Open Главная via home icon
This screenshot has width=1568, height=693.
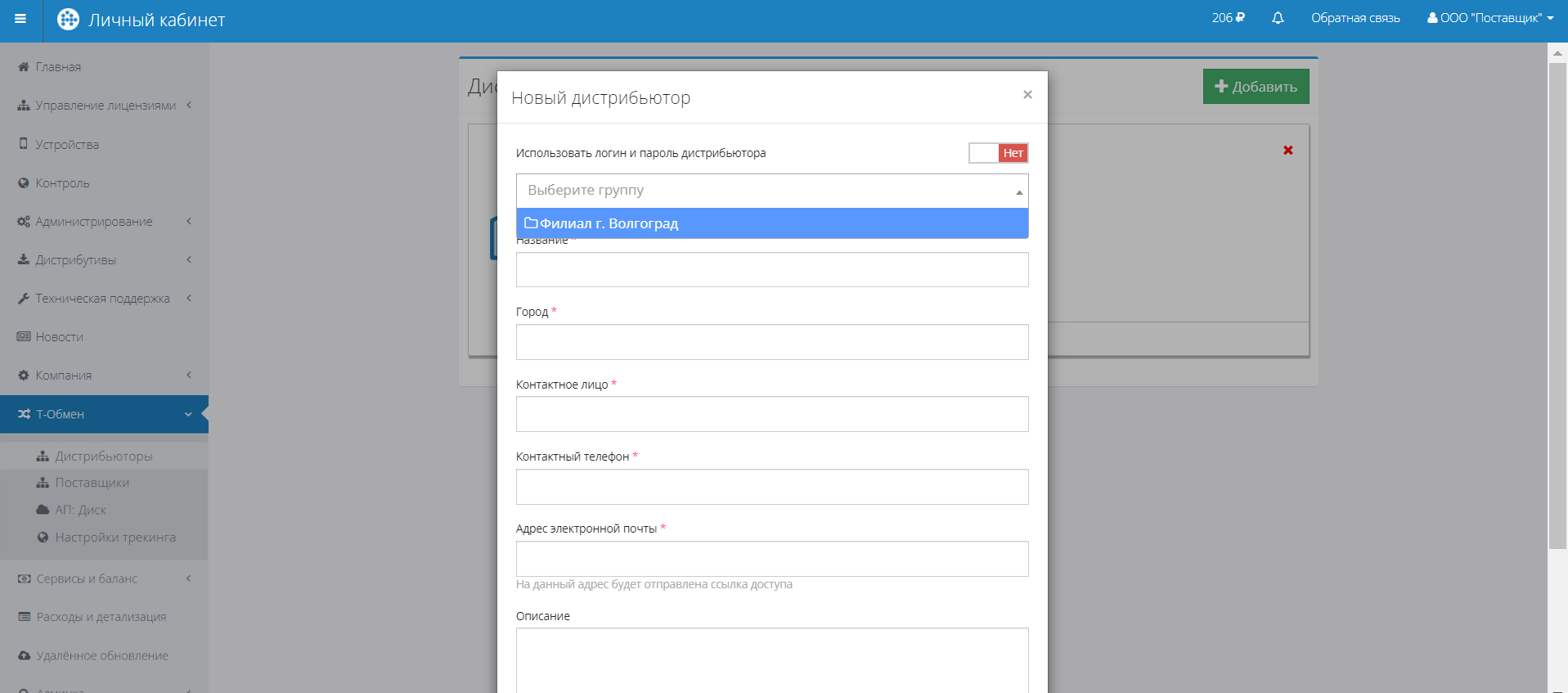pyautogui.click(x=24, y=67)
